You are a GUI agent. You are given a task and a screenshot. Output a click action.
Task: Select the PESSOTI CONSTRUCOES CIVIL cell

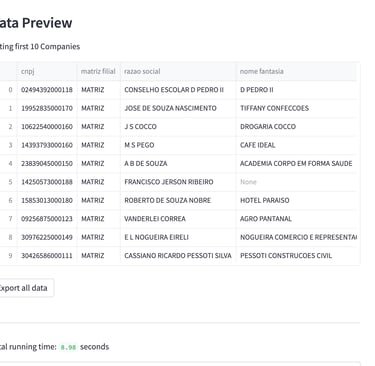point(296,256)
